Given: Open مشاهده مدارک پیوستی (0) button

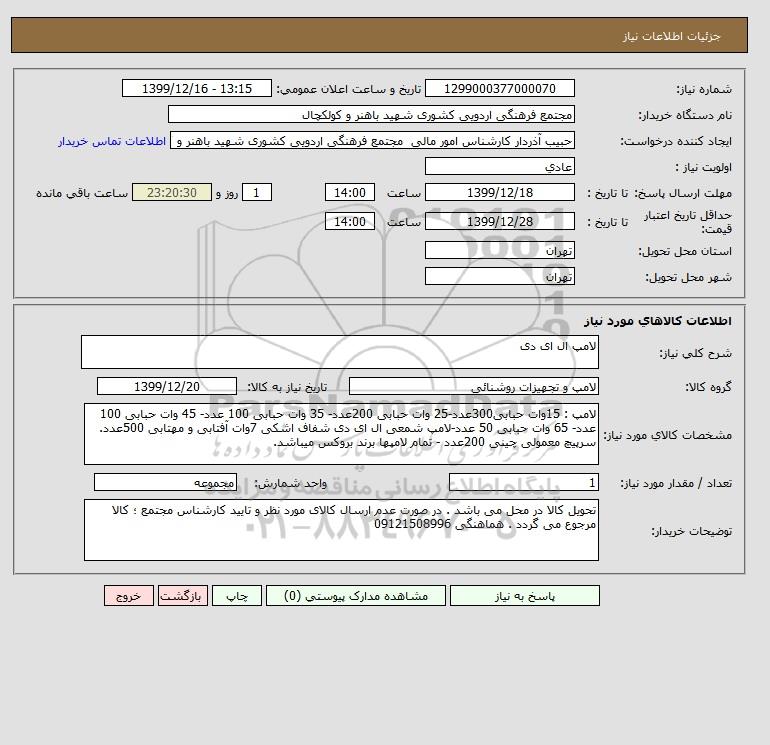Looking at the screenshot, I should point(356,596).
